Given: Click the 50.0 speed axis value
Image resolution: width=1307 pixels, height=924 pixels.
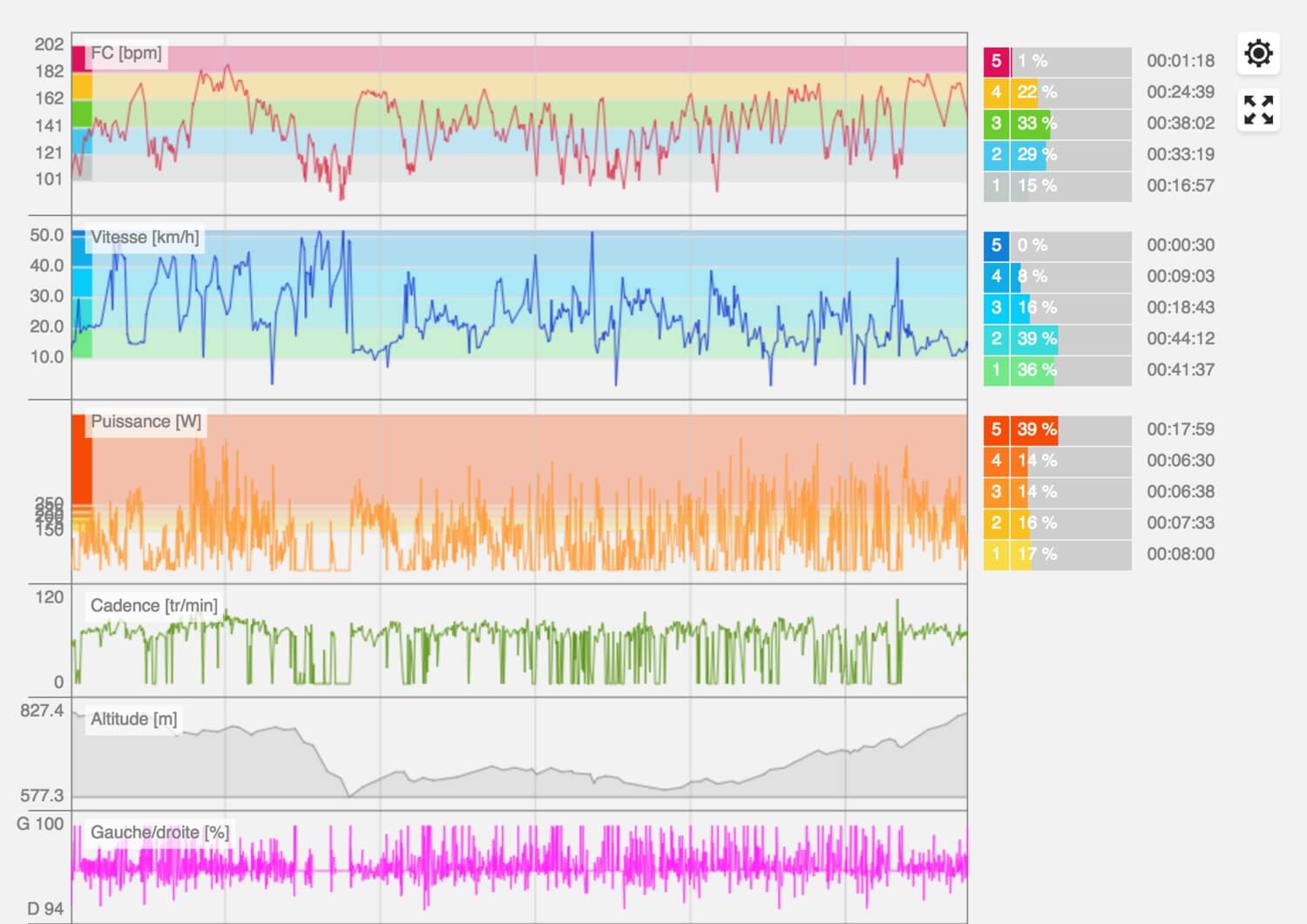Looking at the screenshot, I should tap(47, 235).
